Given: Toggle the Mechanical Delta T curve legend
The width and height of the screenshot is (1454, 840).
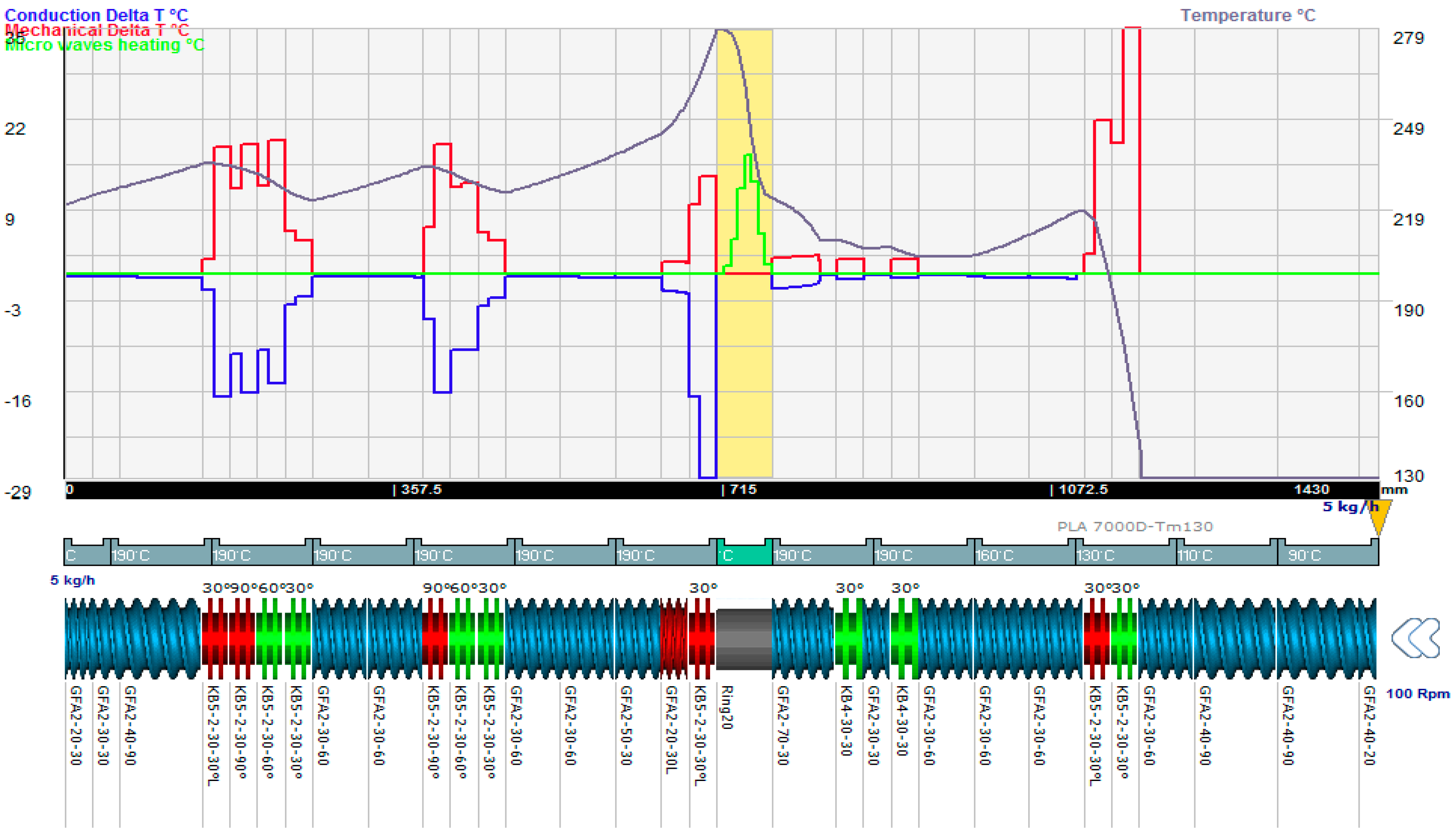Looking at the screenshot, I should [x=96, y=30].
